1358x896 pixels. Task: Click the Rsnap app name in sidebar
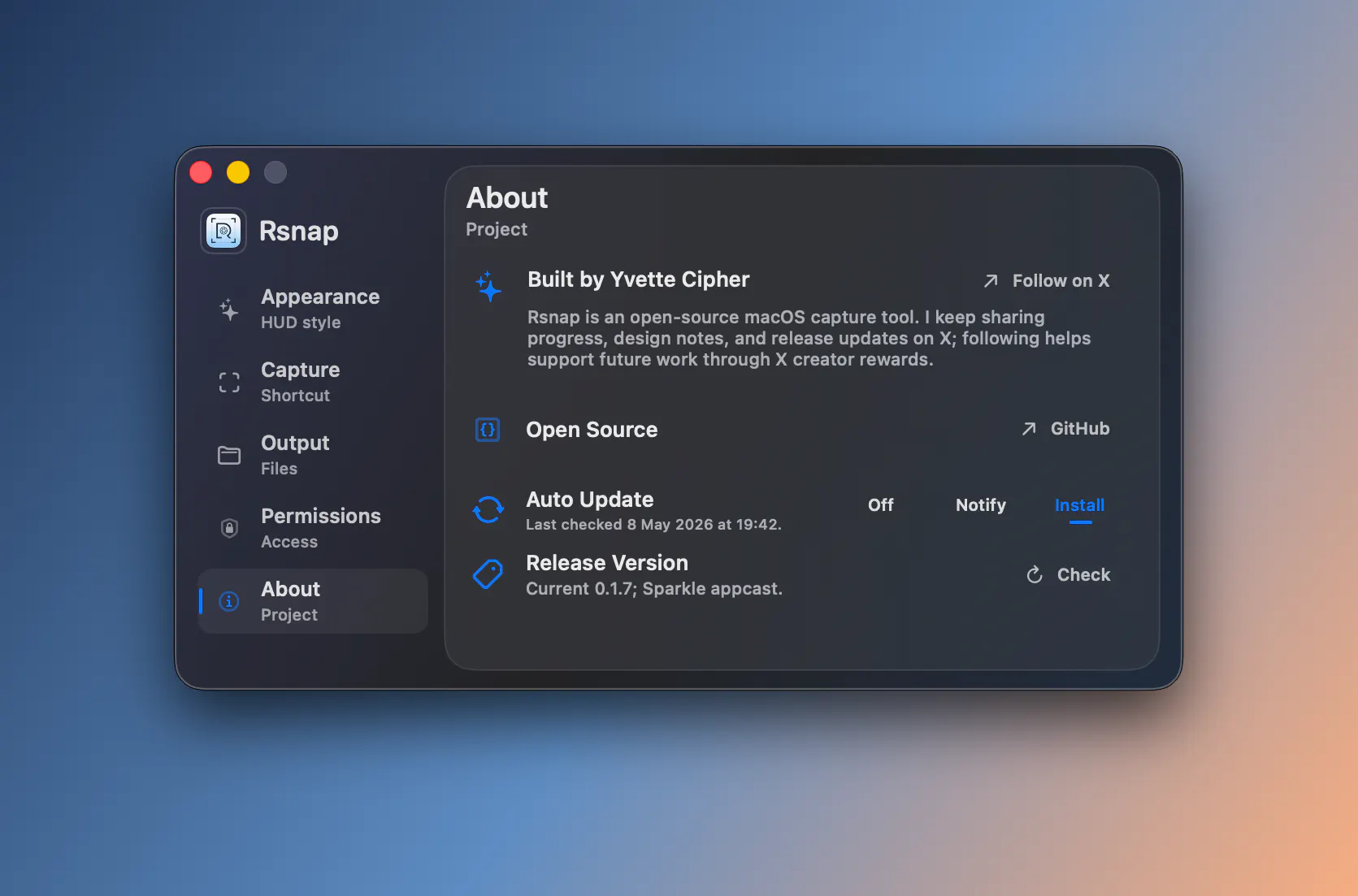(299, 232)
